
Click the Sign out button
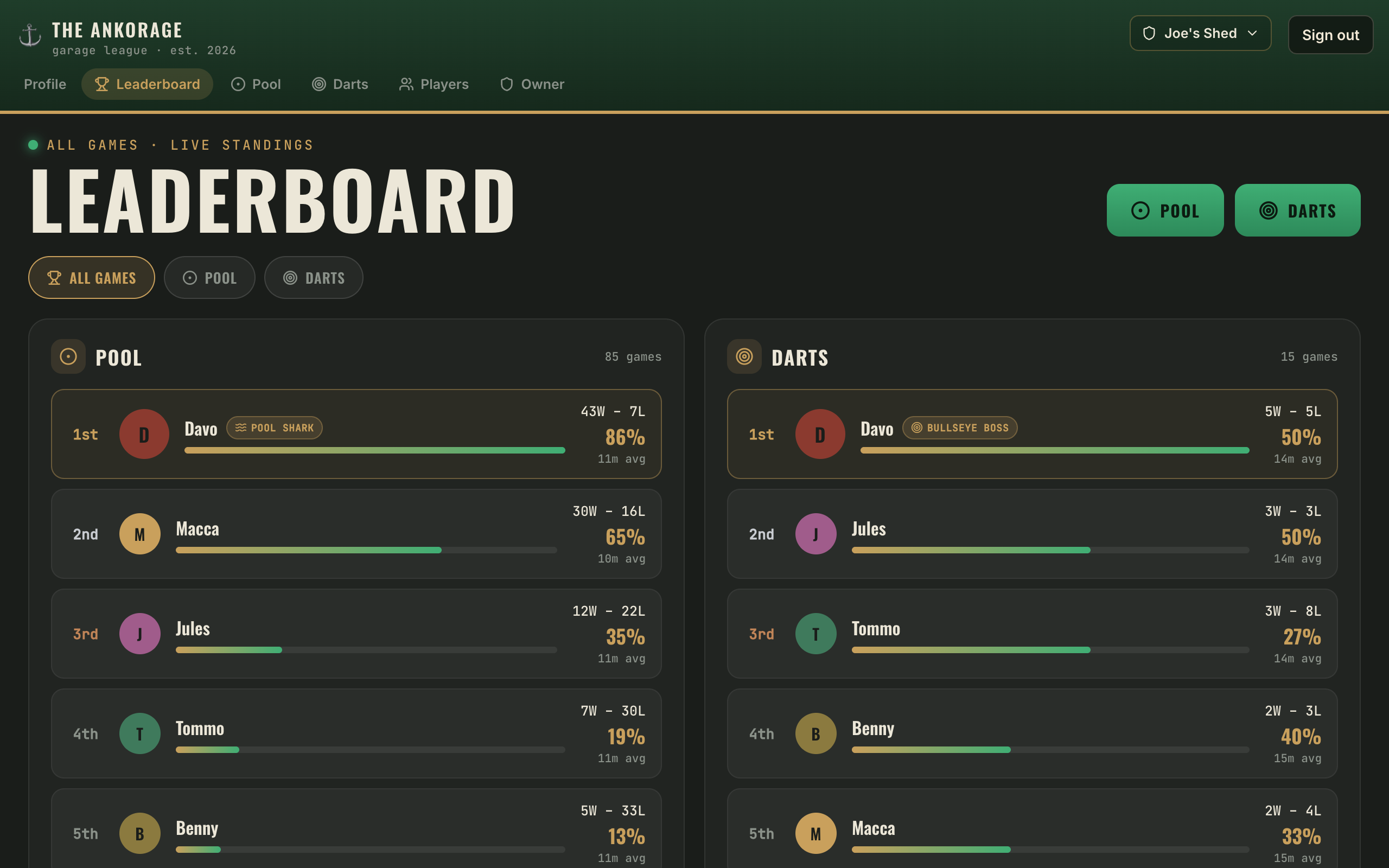1330,35
